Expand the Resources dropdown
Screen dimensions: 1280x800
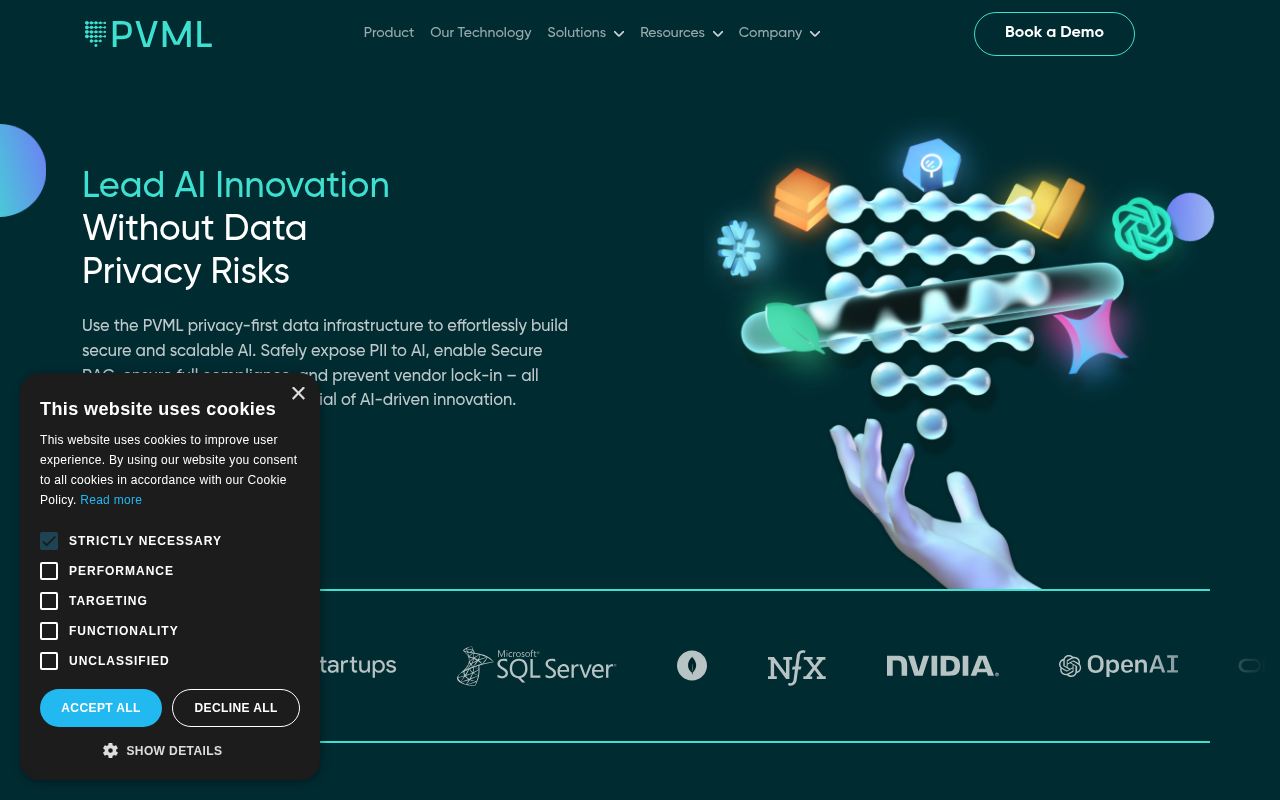(681, 33)
